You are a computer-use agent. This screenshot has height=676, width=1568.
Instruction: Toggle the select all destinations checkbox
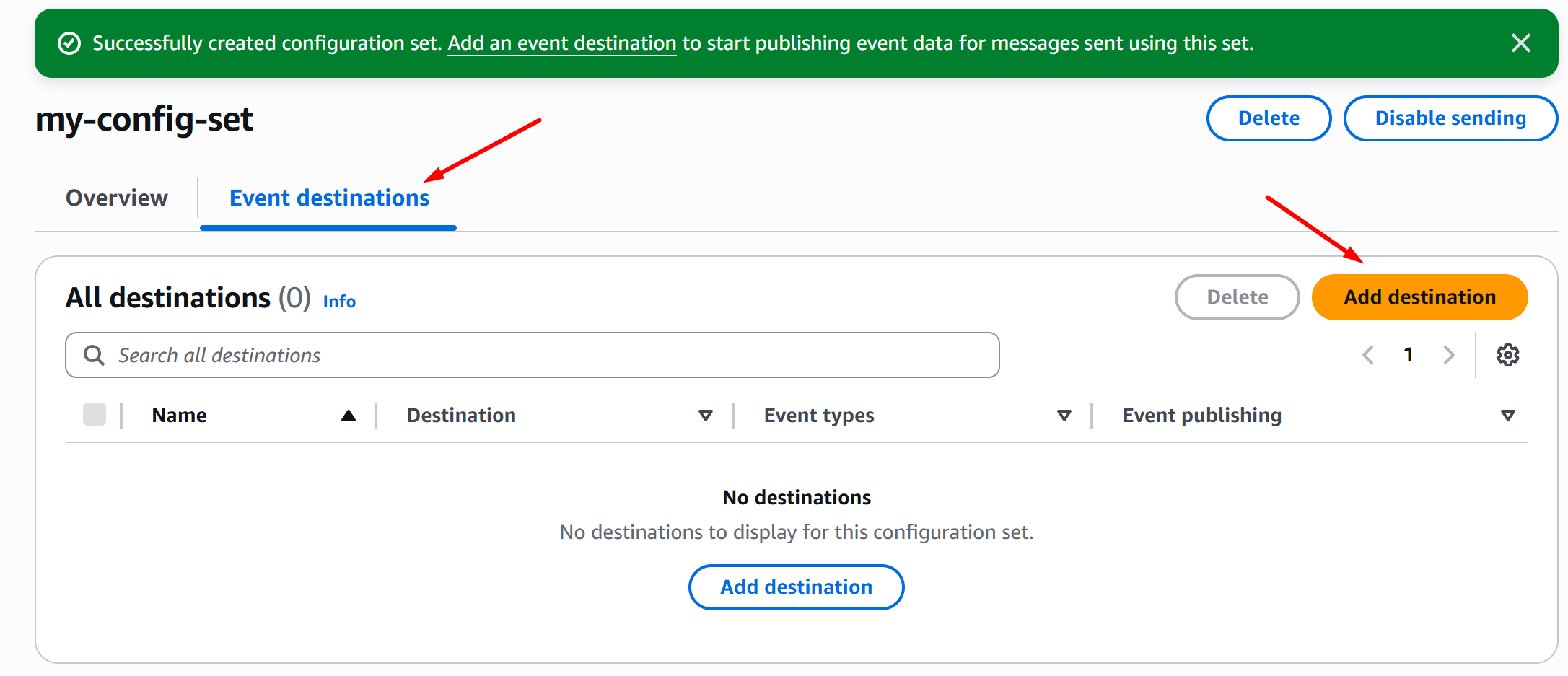click(95, 415)
